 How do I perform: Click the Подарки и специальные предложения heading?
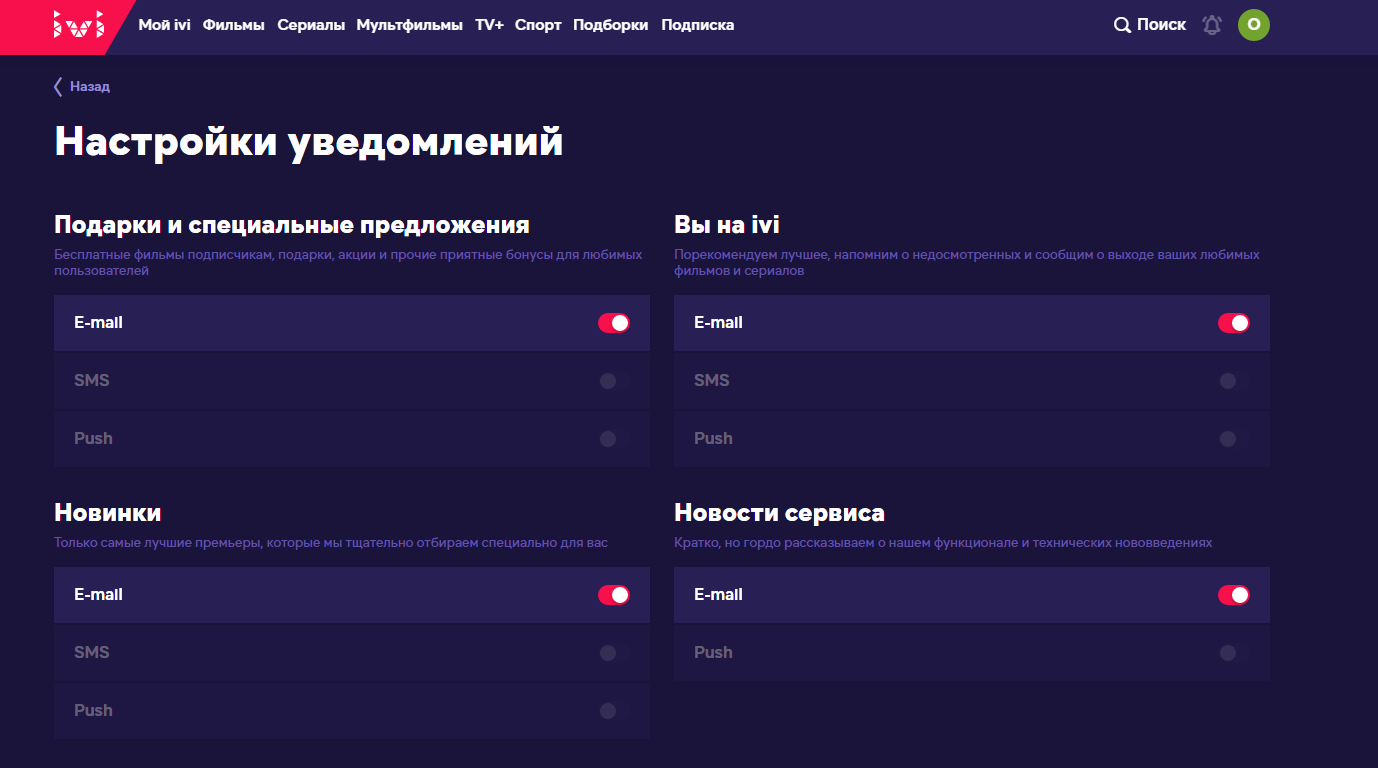click(x=292, y=225)
